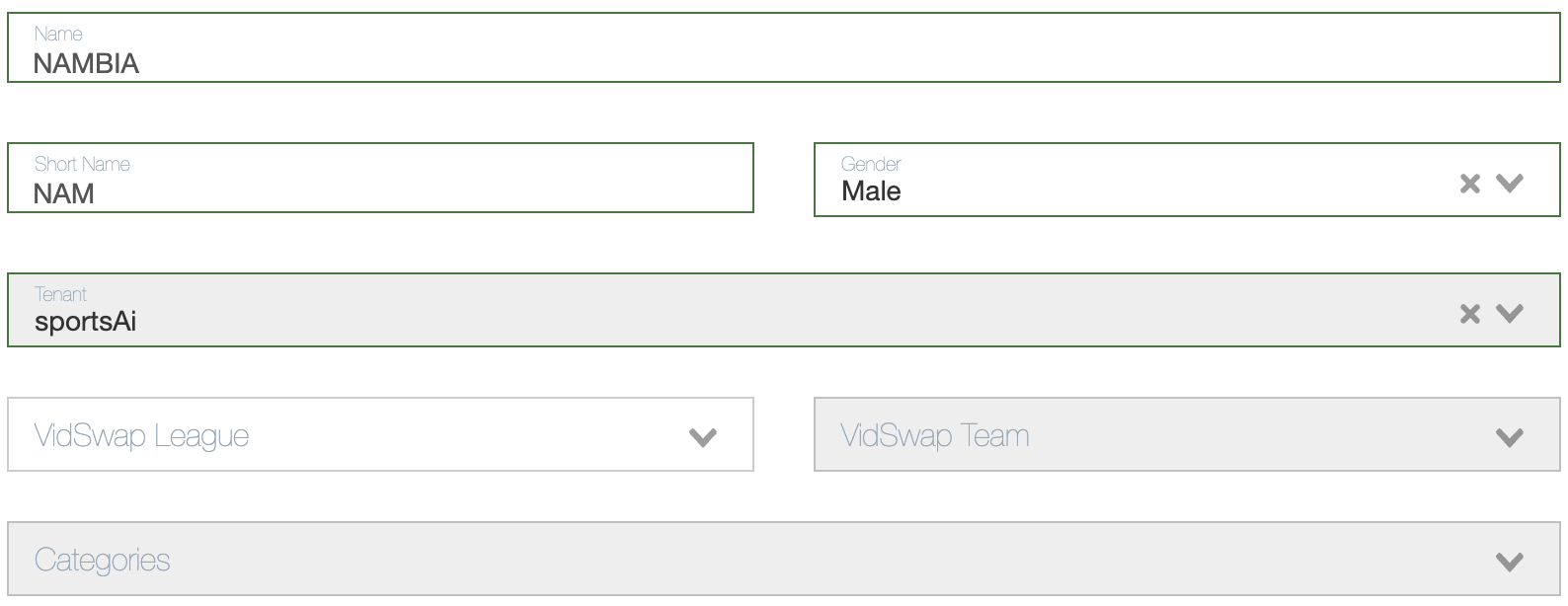Screen dimensions: 1568x606
Task: Open the Tenant dropdown showing sportsAi
Action: (x=691, y=322)
